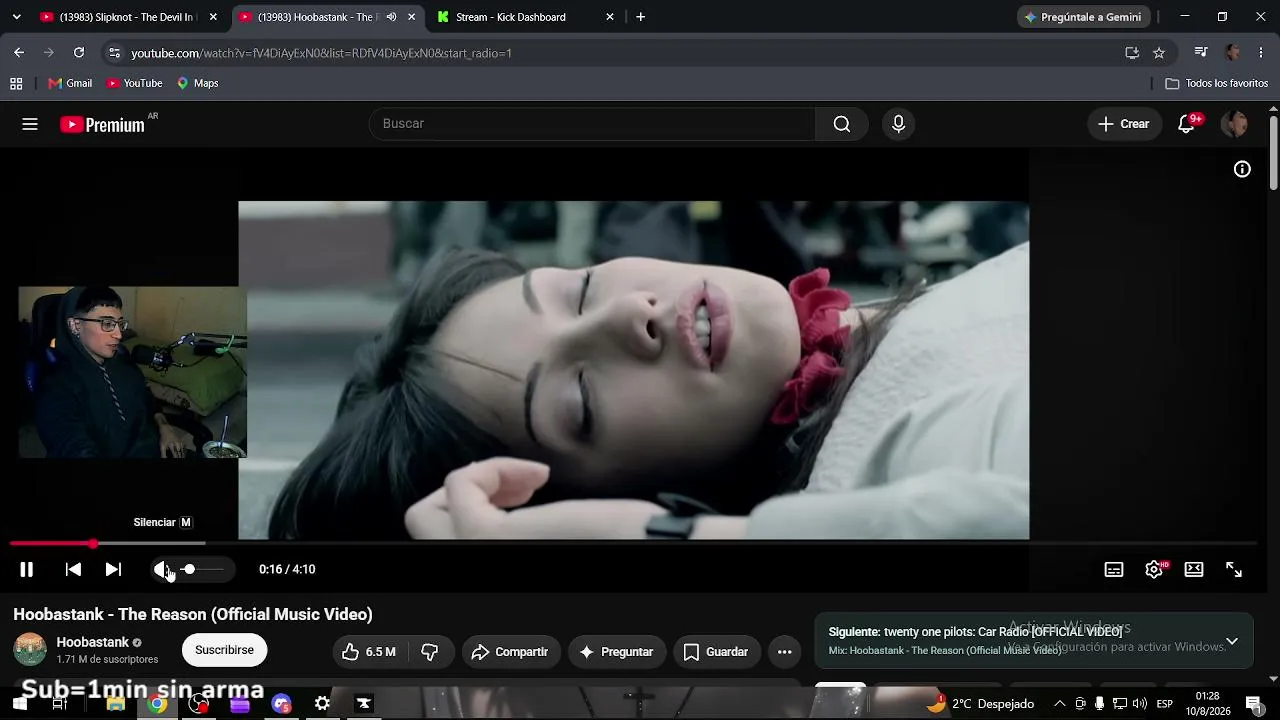
Task: Dislike the video with thumbs down
Action: 430,652
